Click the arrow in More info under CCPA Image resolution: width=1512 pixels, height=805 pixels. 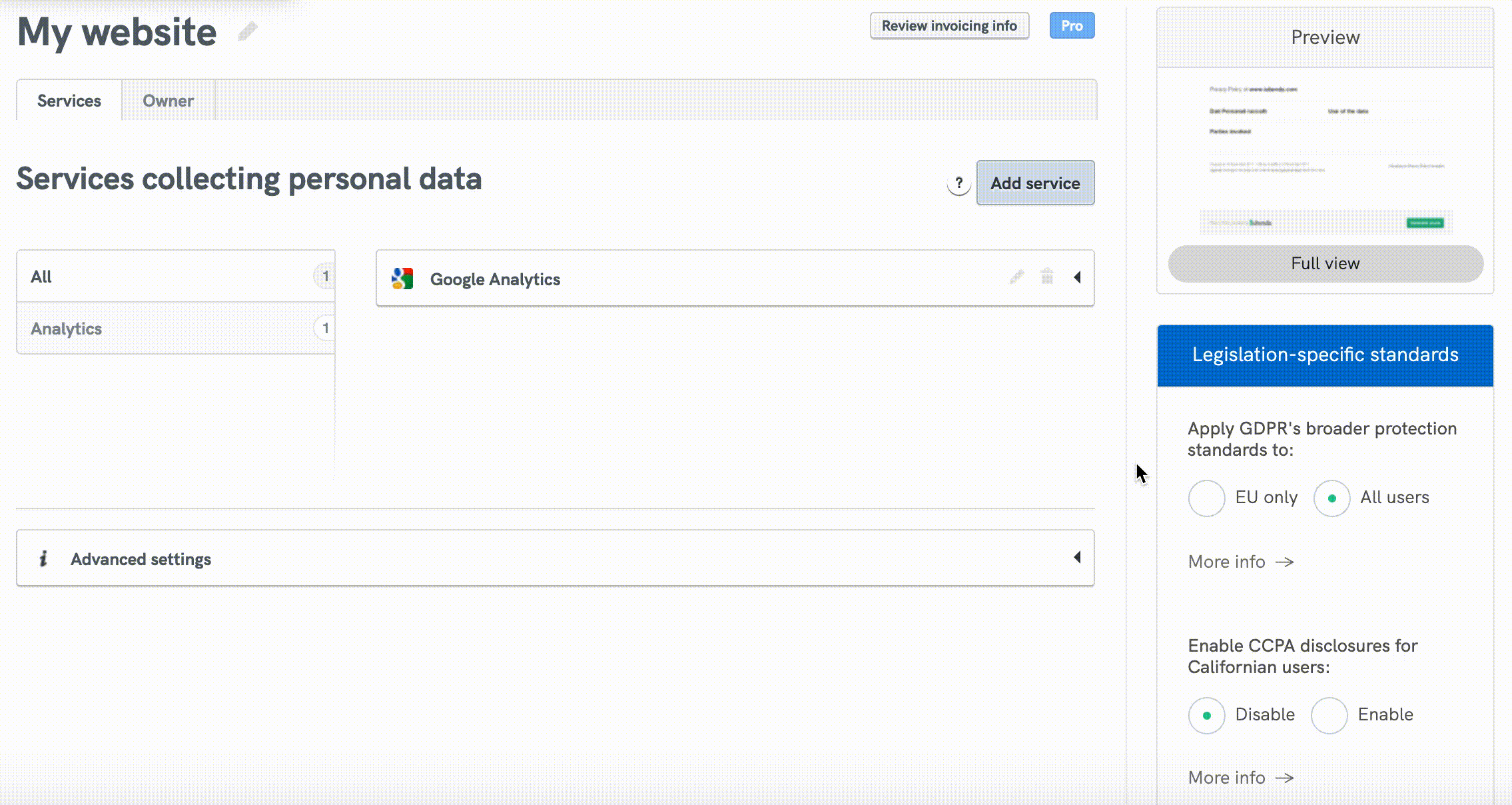1285,778
